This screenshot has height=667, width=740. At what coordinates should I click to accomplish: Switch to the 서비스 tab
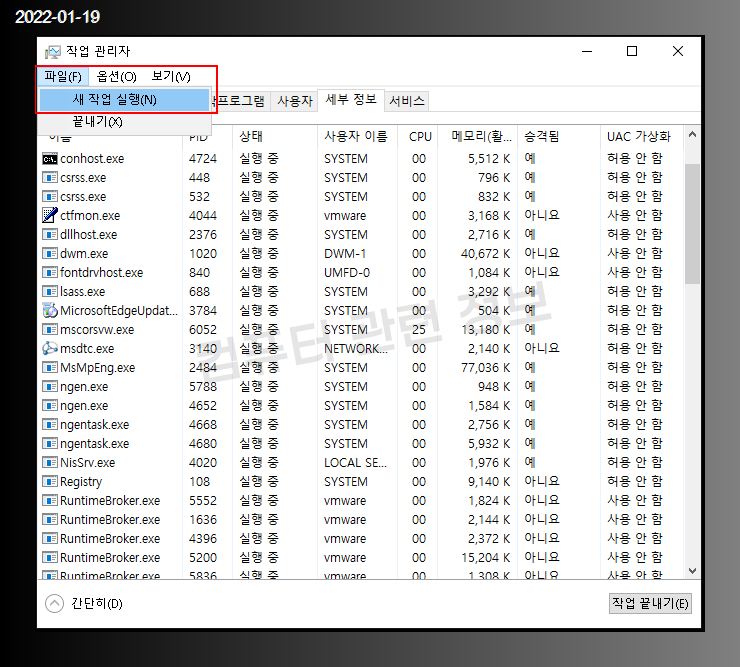[407, 101]
